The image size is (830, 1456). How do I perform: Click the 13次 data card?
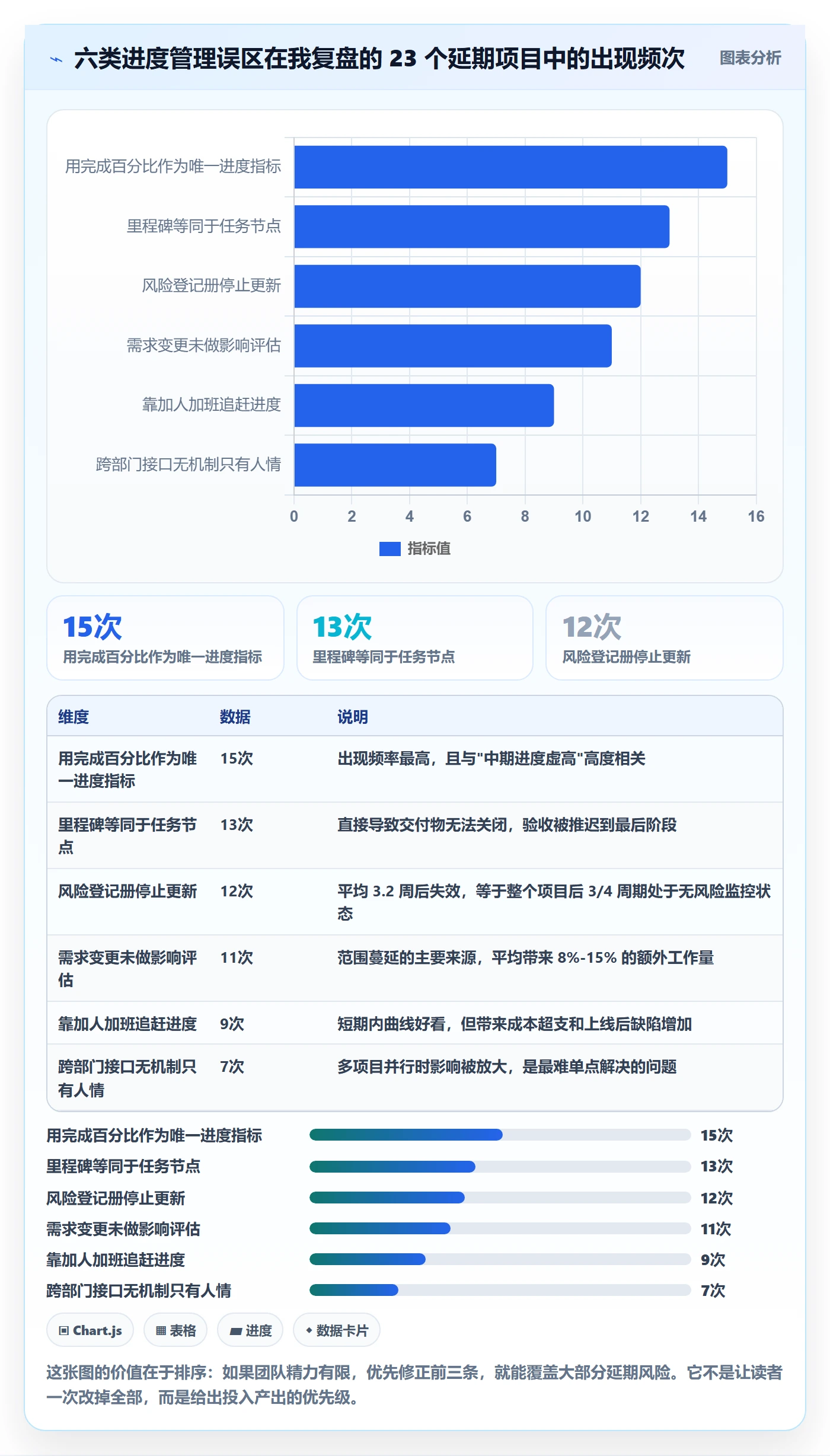(x=414, y=638)
